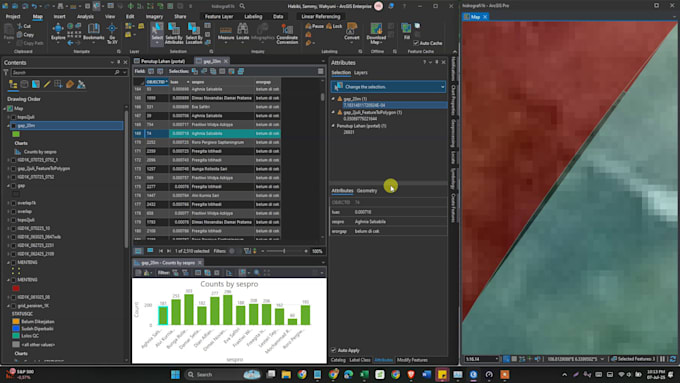This screenshot has width=680, height=383.
Task: Switch Contents to List By Drawing Order
Action: pyautogui.click(x=13, y=85)
